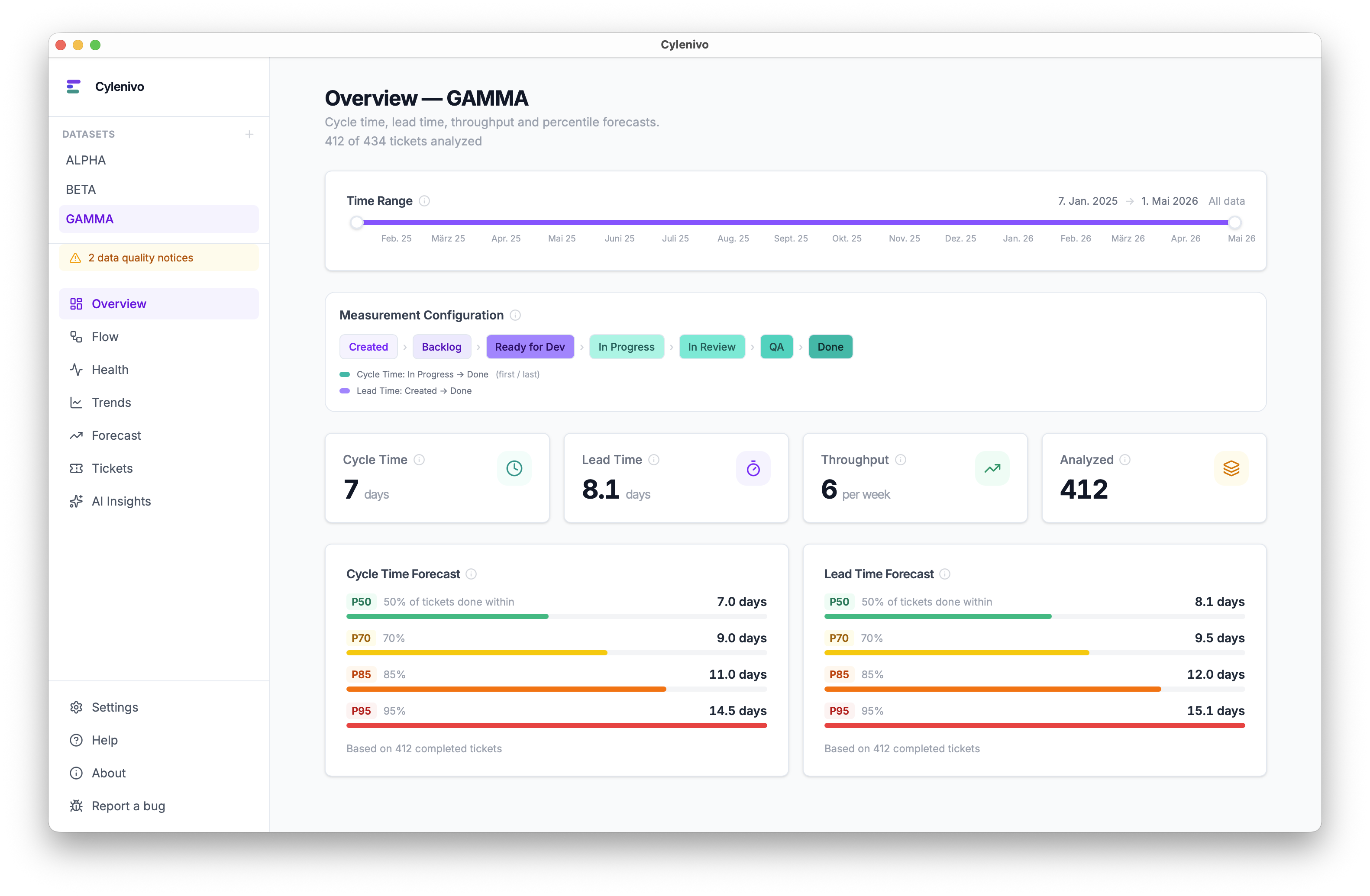Switch to the BETA dataset
This screenshot has width=1370, height=896.
click(x=81, y=190)
